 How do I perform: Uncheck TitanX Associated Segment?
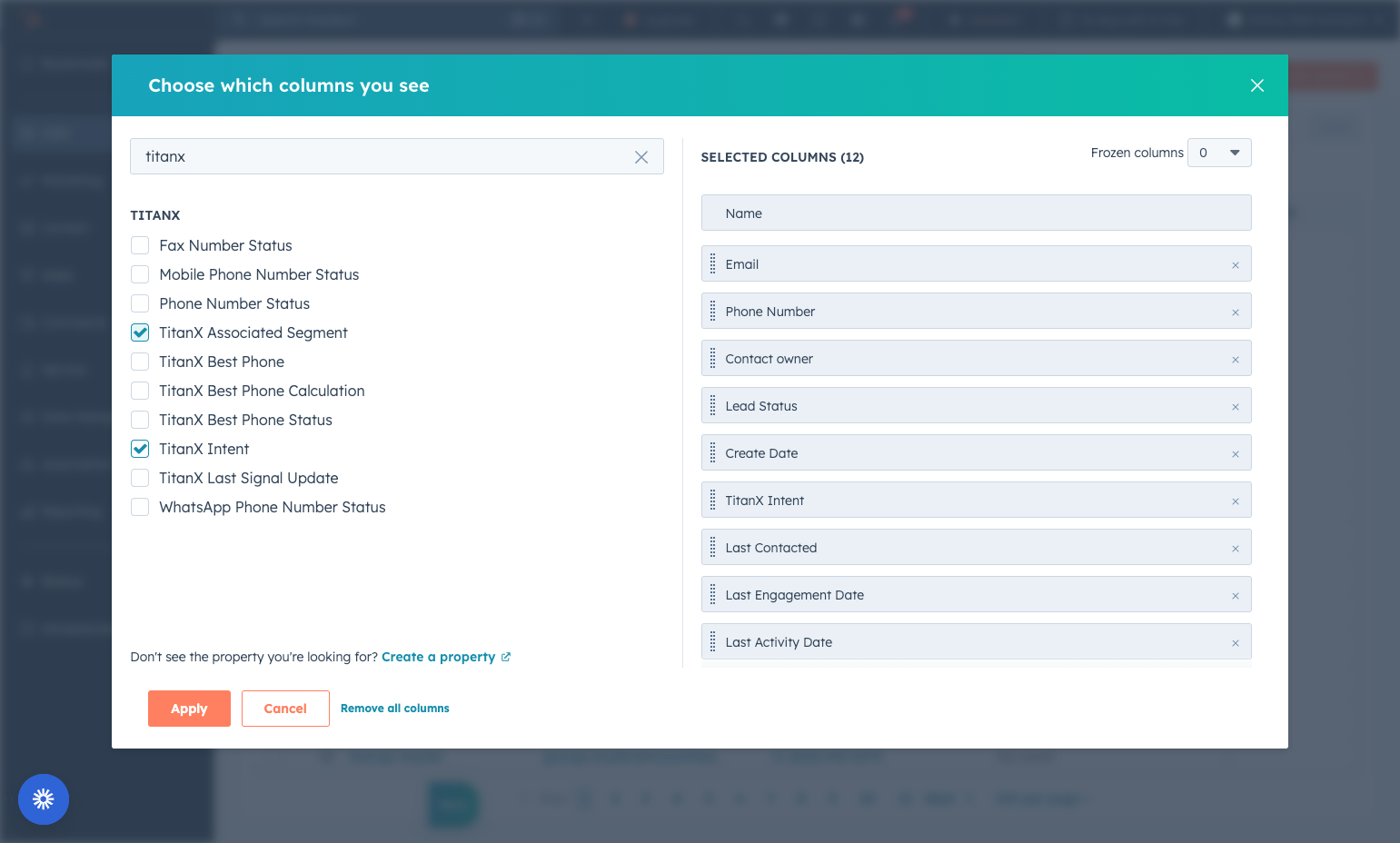[140, 332]
